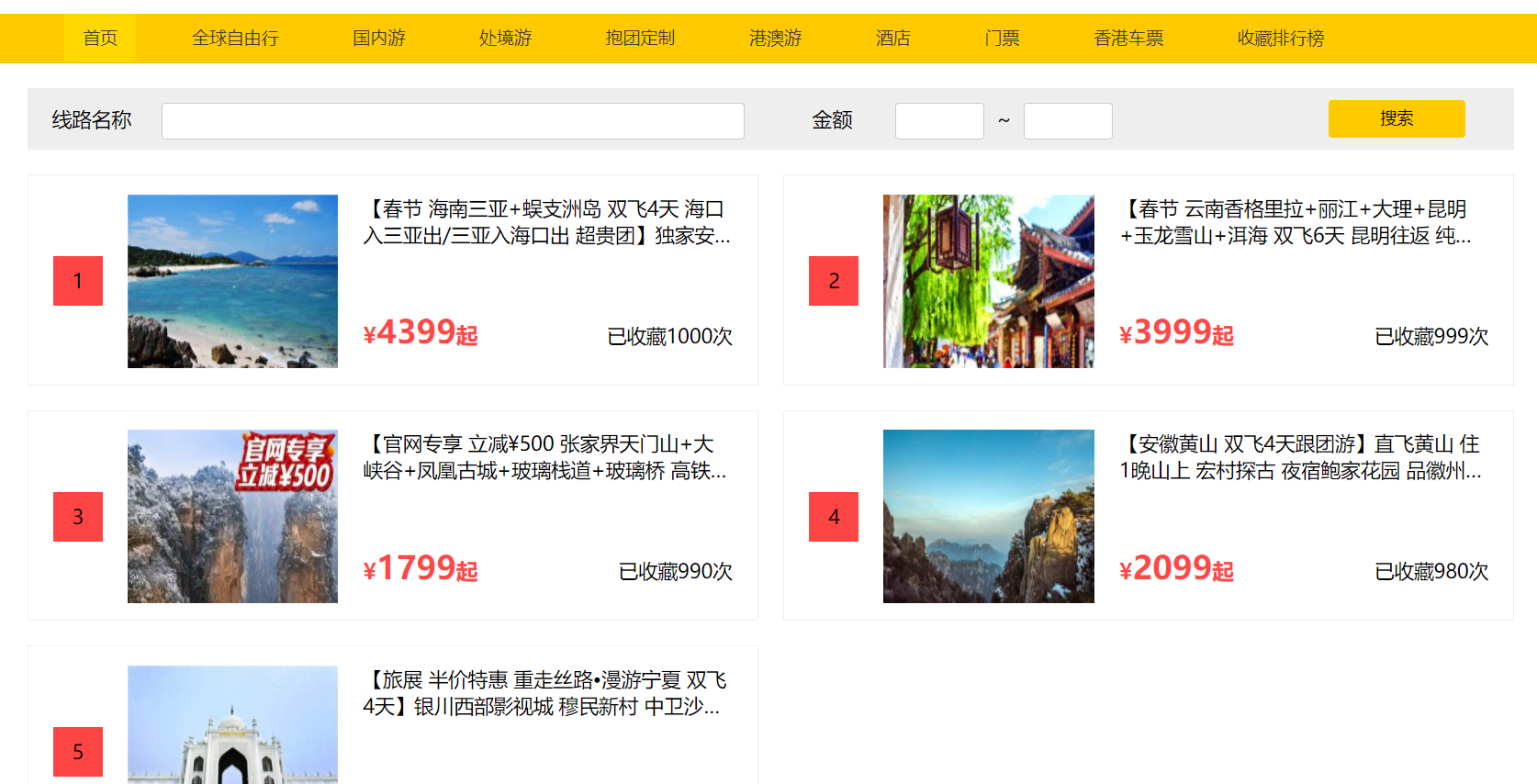This screenshot has width=1537, height=784.
Task: Click the red rank 3 badge
Action: point(78,517)
